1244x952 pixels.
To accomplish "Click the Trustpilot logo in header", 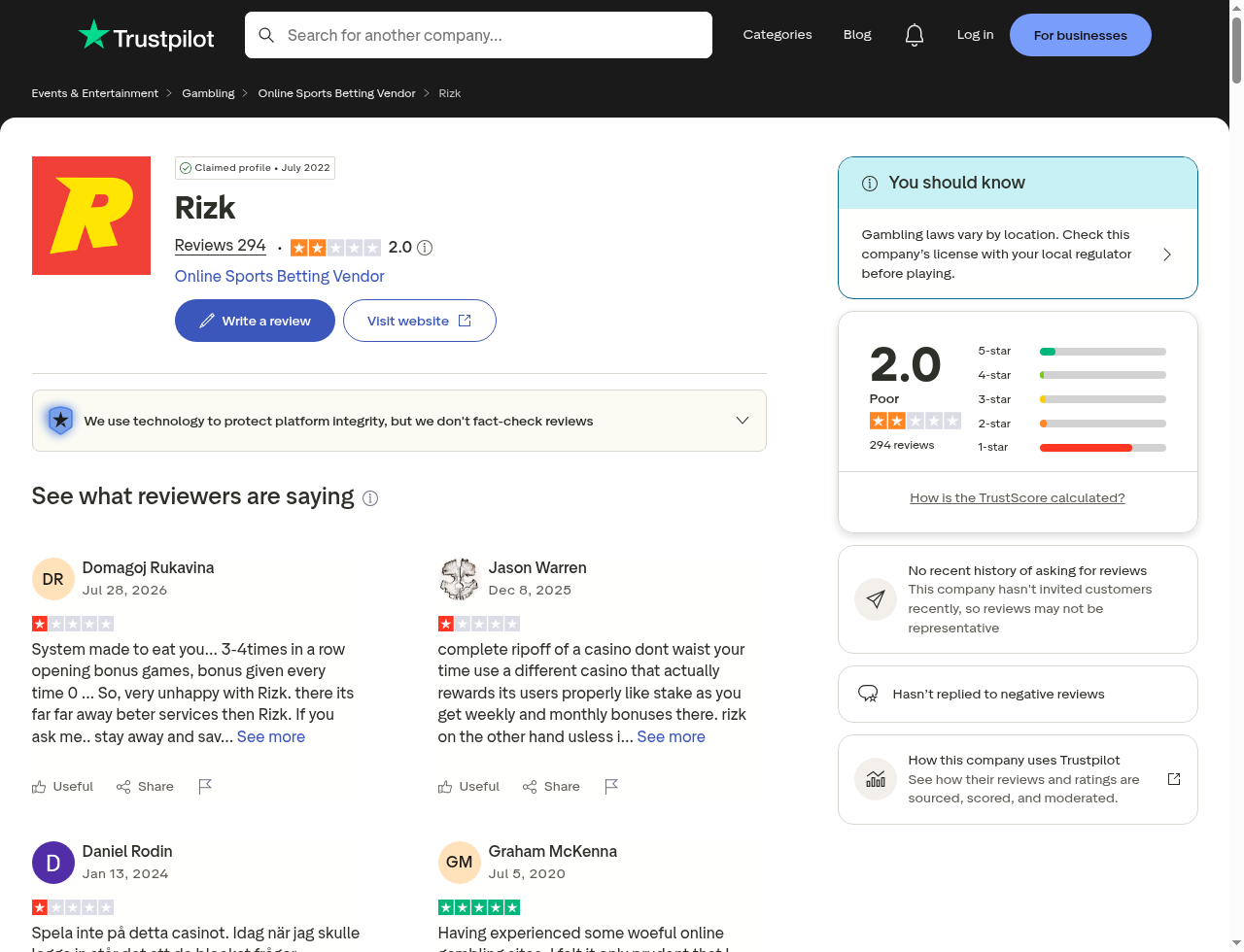I will click(x=146, y=36).
